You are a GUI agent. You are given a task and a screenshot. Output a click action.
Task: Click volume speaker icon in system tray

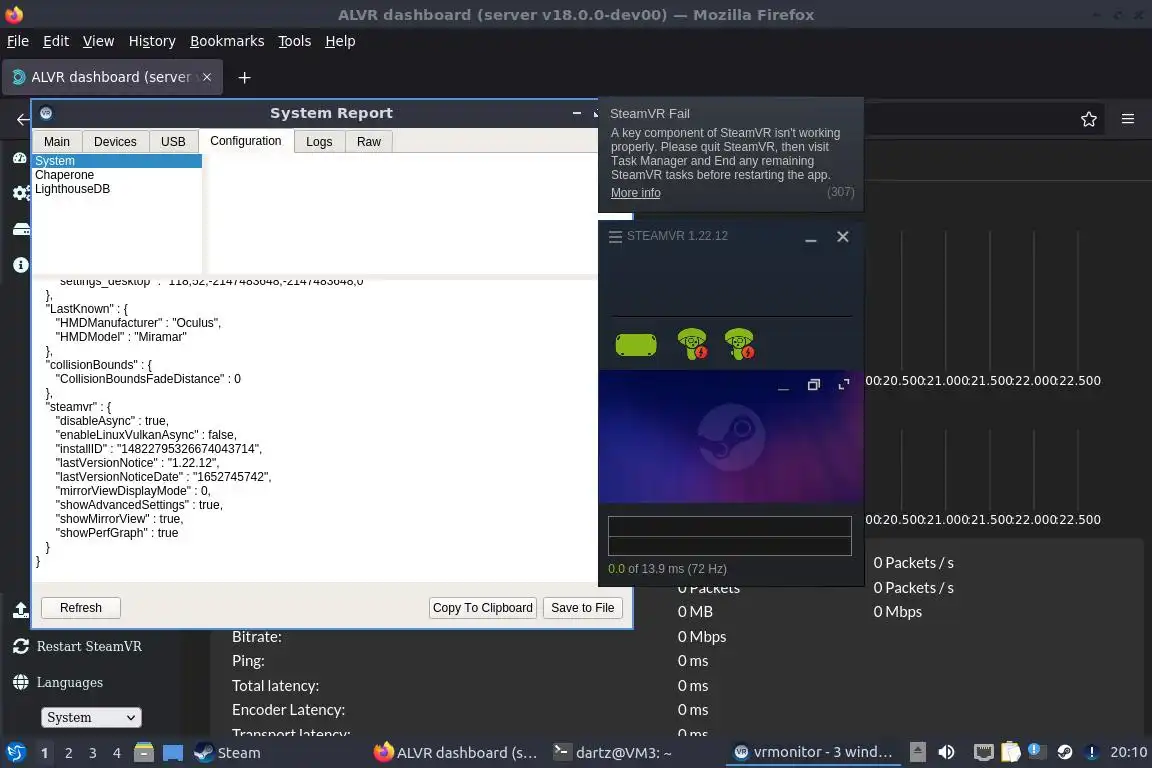(x=946, y=752)
